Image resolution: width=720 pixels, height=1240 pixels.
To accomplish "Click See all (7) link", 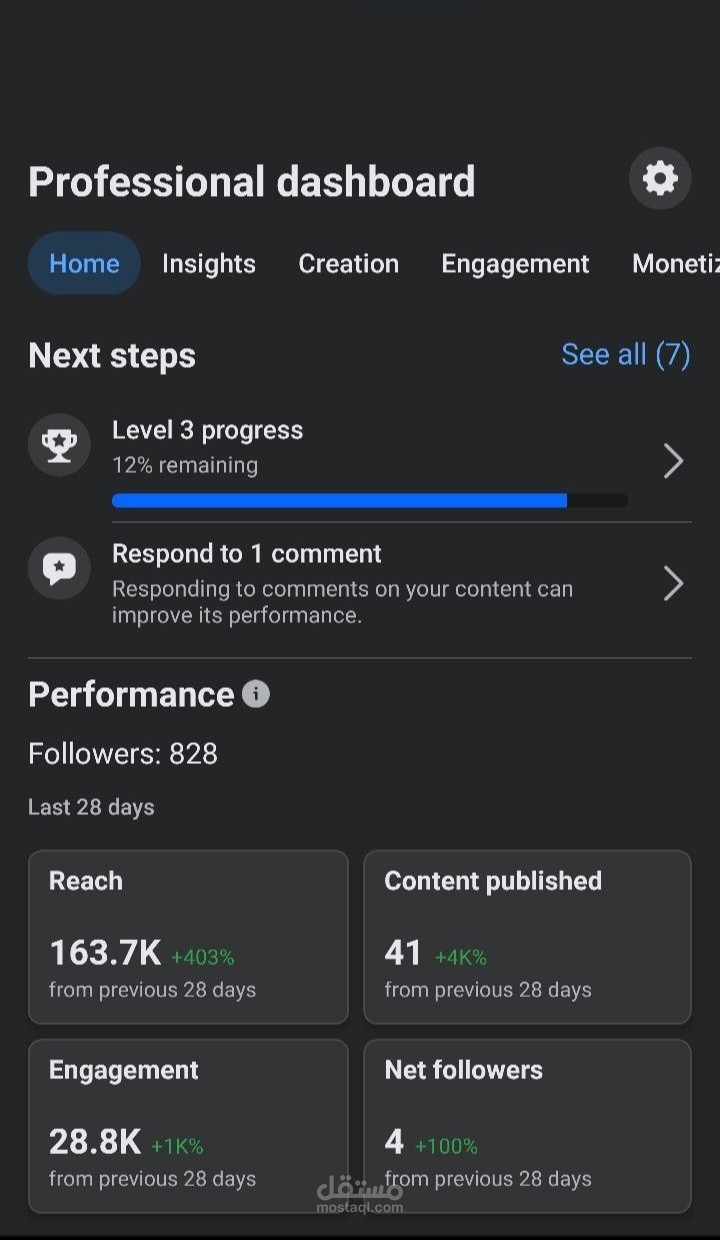I will pyautogui.click(x=625, y=354).
